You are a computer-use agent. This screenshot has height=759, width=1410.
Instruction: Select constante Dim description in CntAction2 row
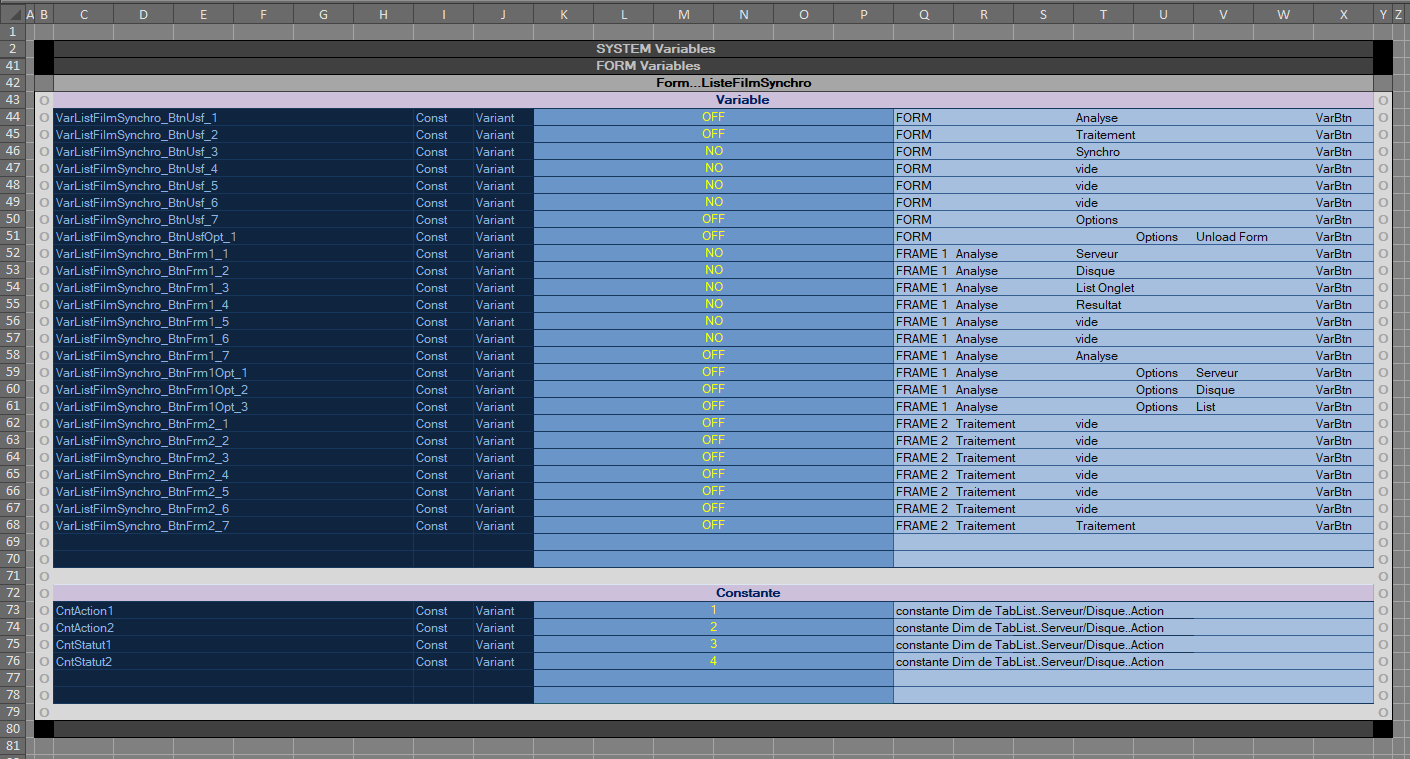click(1029, 628)
